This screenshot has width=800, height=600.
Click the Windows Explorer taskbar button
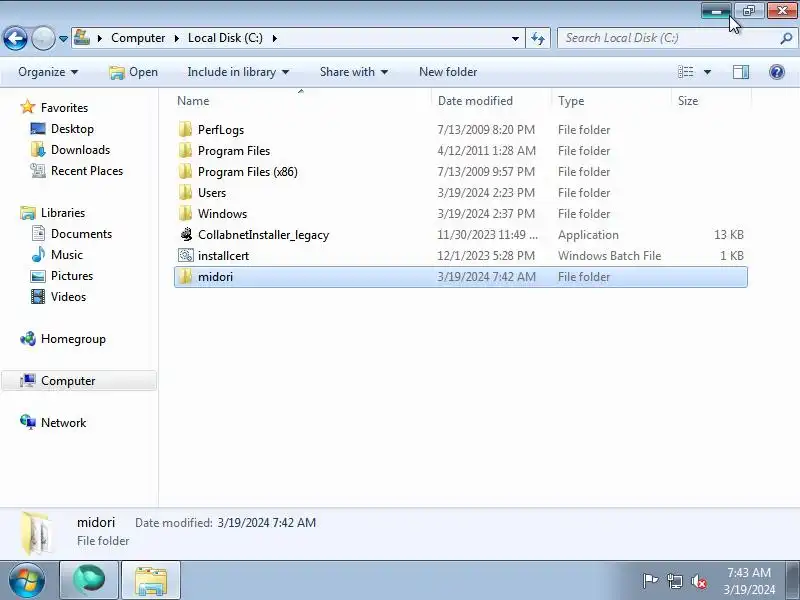pos(151,581)
